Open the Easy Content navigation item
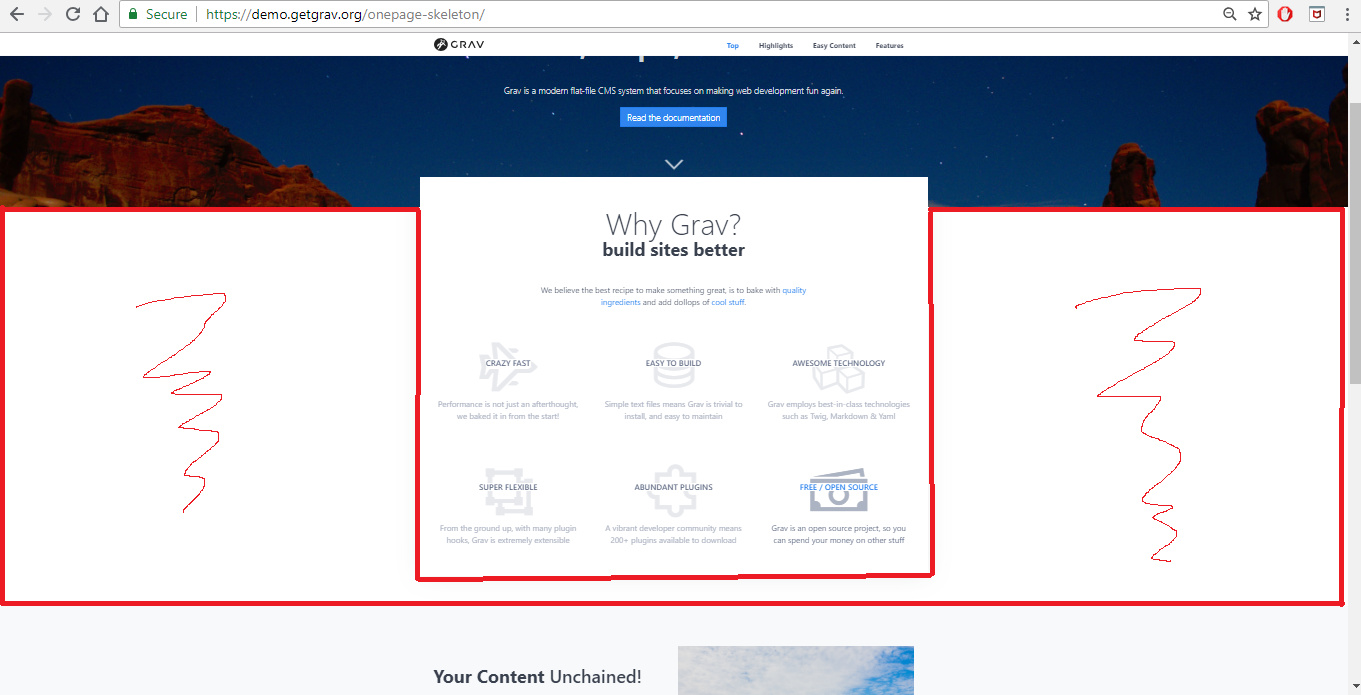 [x=834, y=46]
